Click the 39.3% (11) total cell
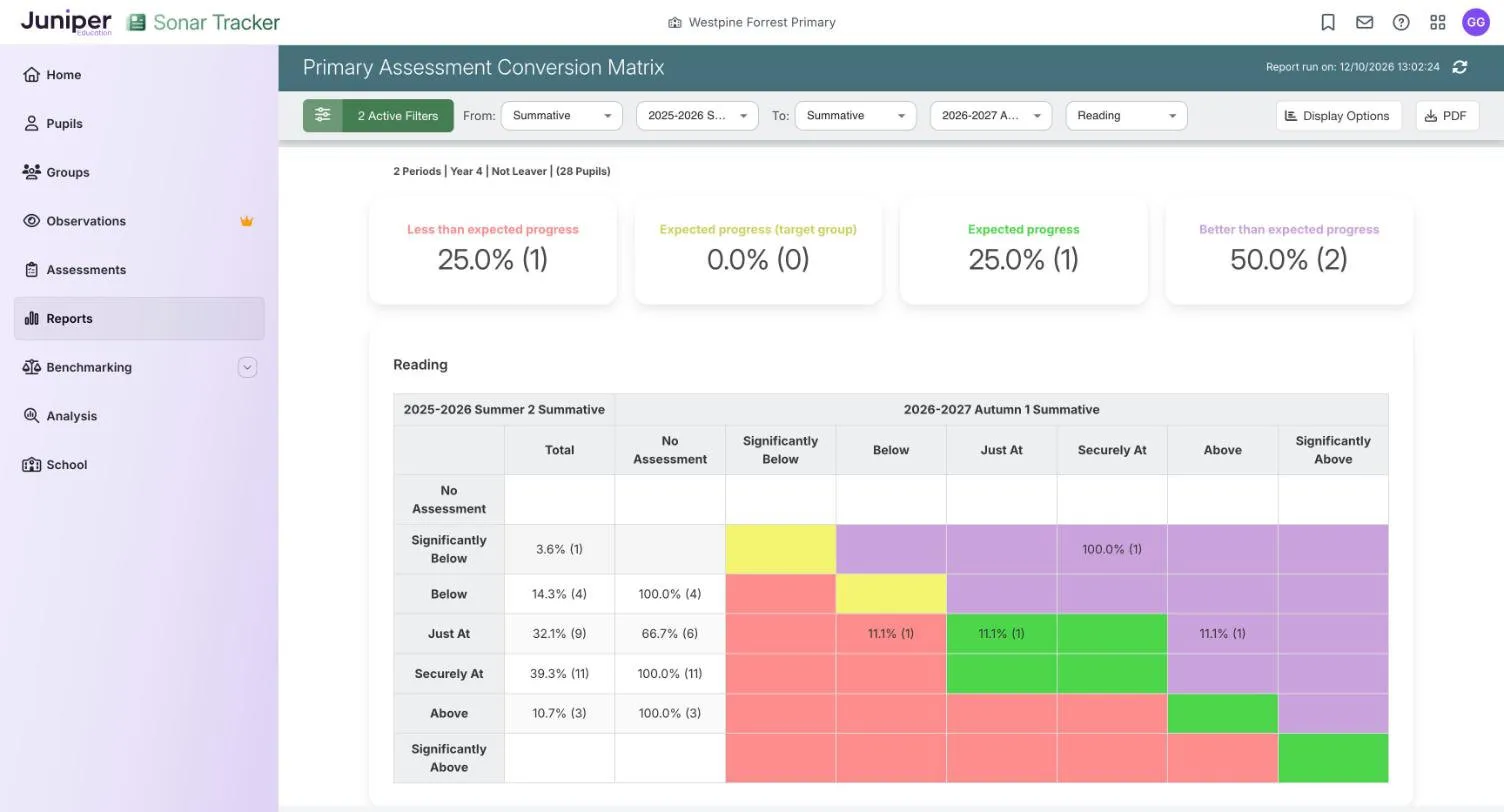This screenshot has height=812, width=1504. 559,674
